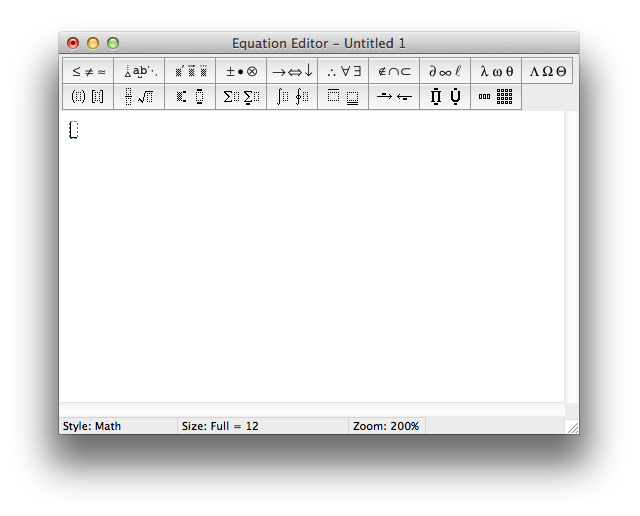Viewport: 640px width, 516px height.
Task: Click the vertical scrollbar track
Action: click(x=571, y=256)
